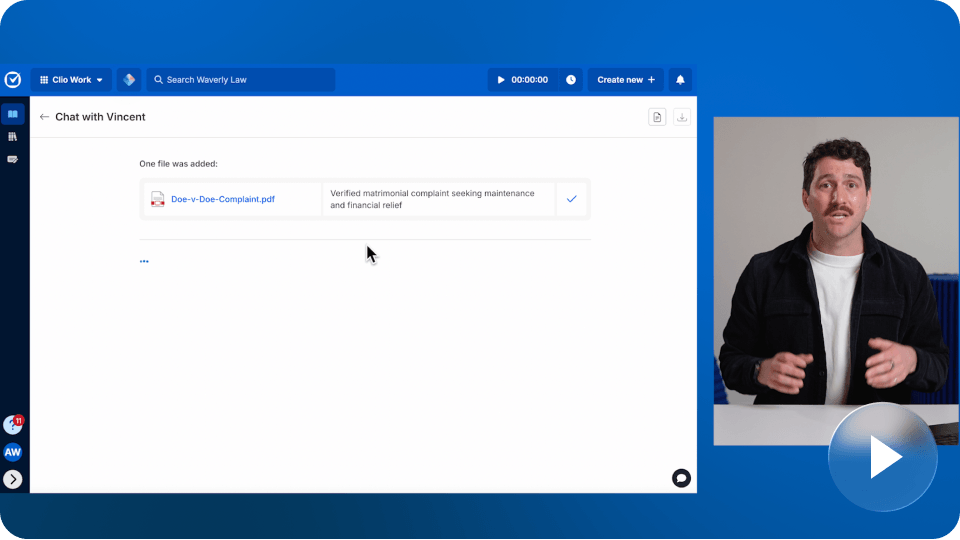Viewport: 960px width, 540px height.
Task: Open the library books icon in sidebar
Action: click(13, 137)
